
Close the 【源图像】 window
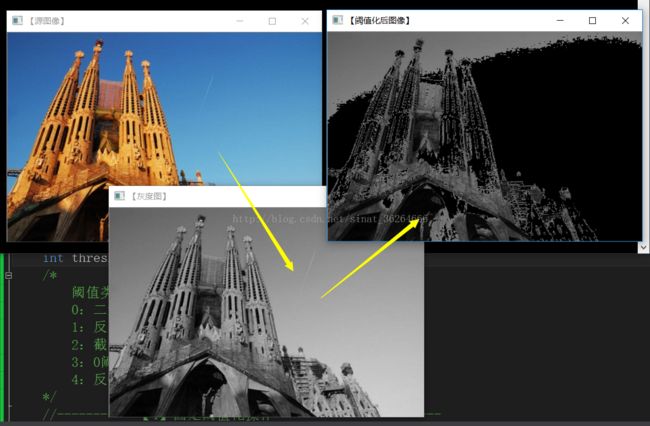coord(305,21)
